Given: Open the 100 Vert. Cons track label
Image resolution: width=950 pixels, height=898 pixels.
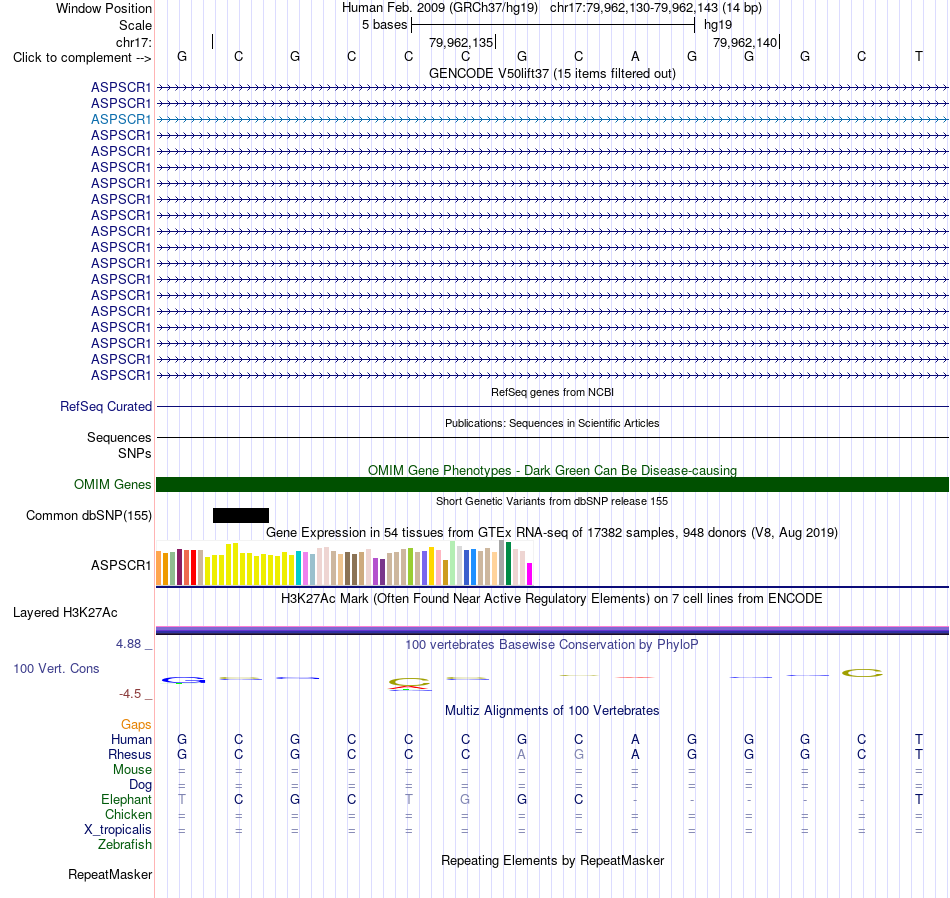Looking at the screenshot, I should (x=56, y=668).
